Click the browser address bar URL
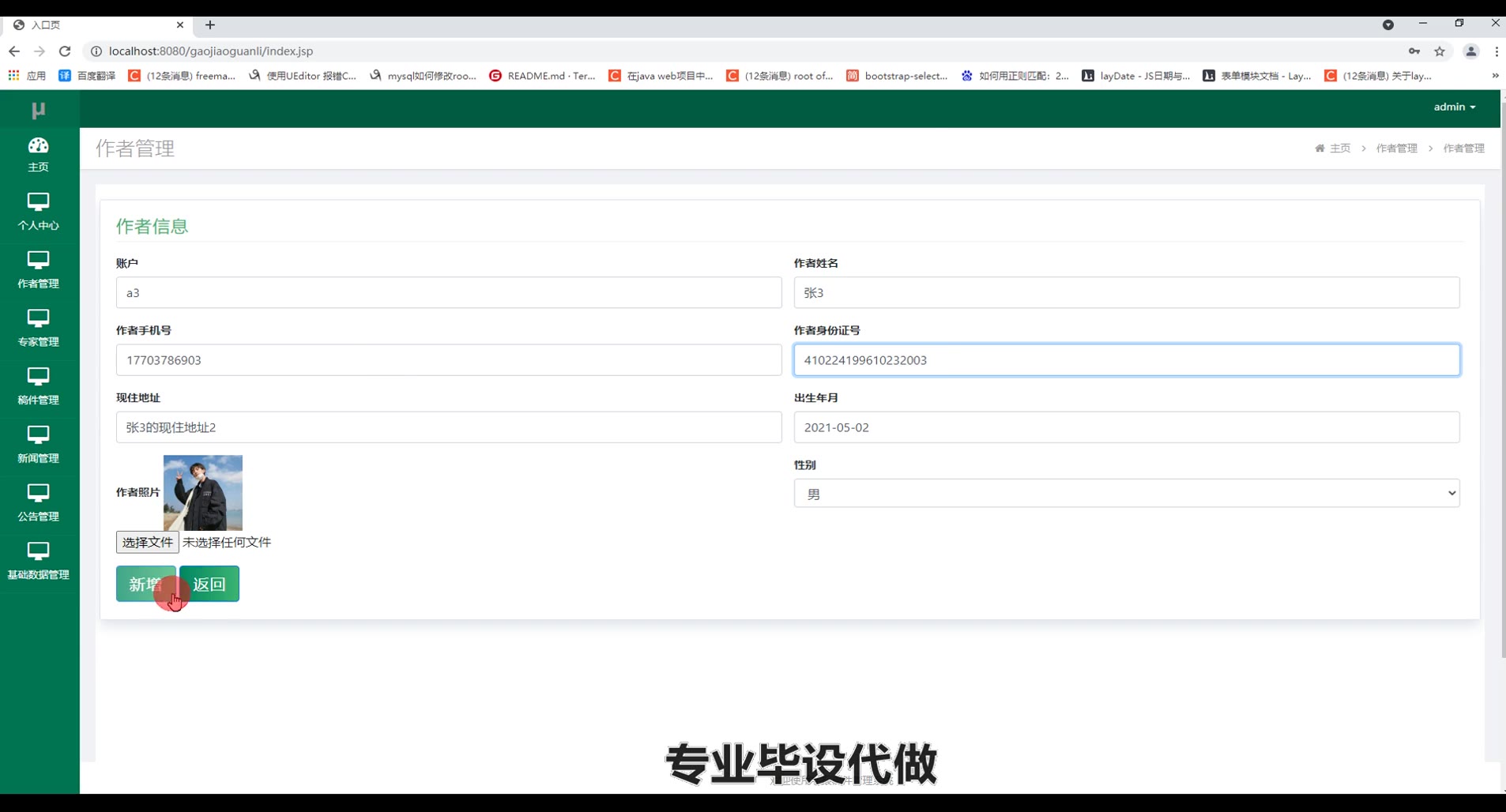Image resolution: width=1506 pixels, height=812 pixels. [x=211, y=51]
